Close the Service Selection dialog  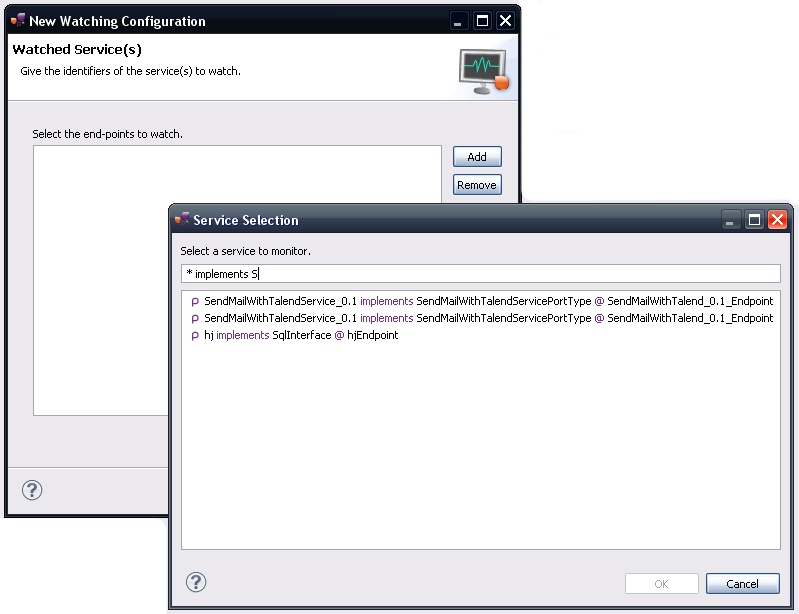pyautogui.click(x=777, y=220)
